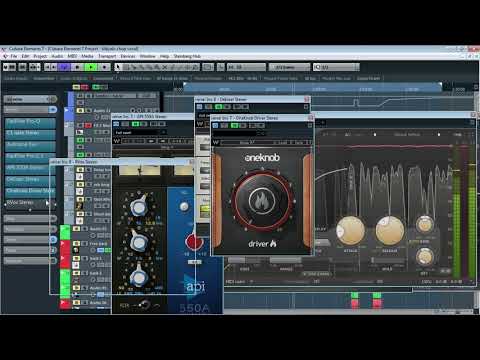Open the Full reset preset dropdown in API 550A
Screen dimensions: 480x360
[x=139, y=133]
